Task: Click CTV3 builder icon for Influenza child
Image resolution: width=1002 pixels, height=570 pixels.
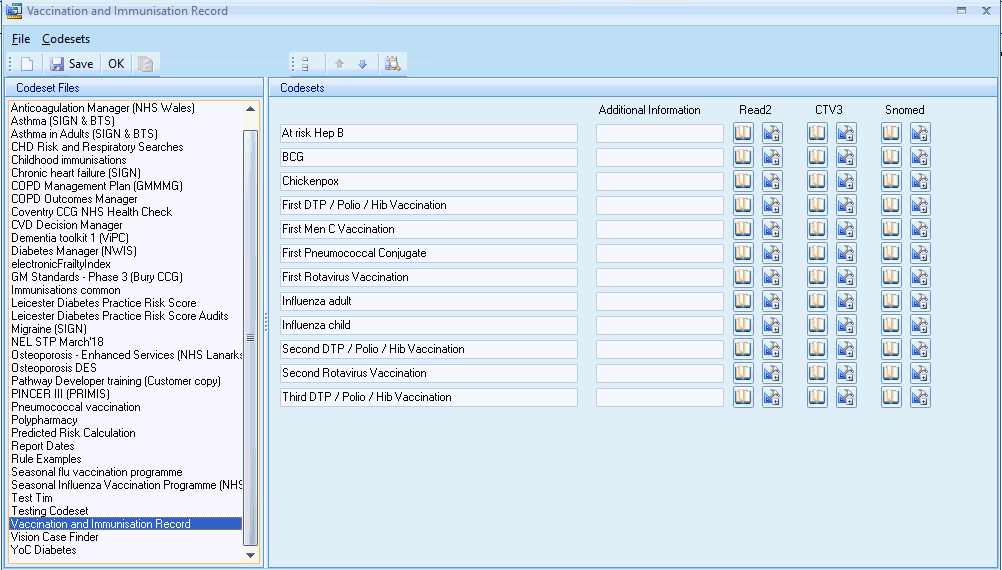Action: click(846, 325)
